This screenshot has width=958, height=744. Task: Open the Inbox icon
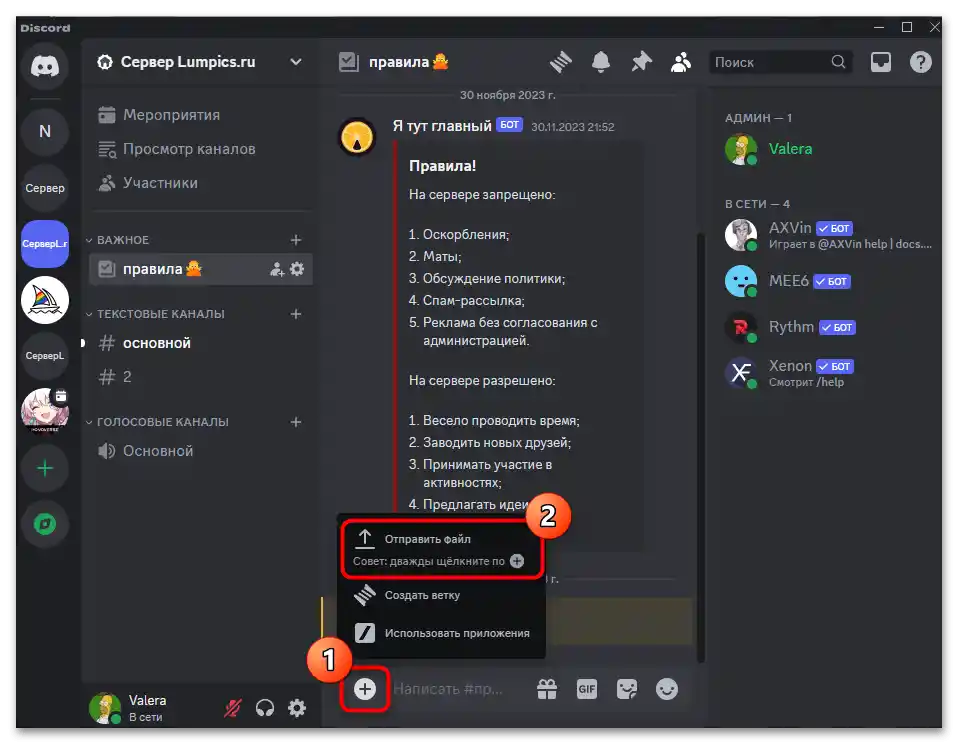point(880,62)
